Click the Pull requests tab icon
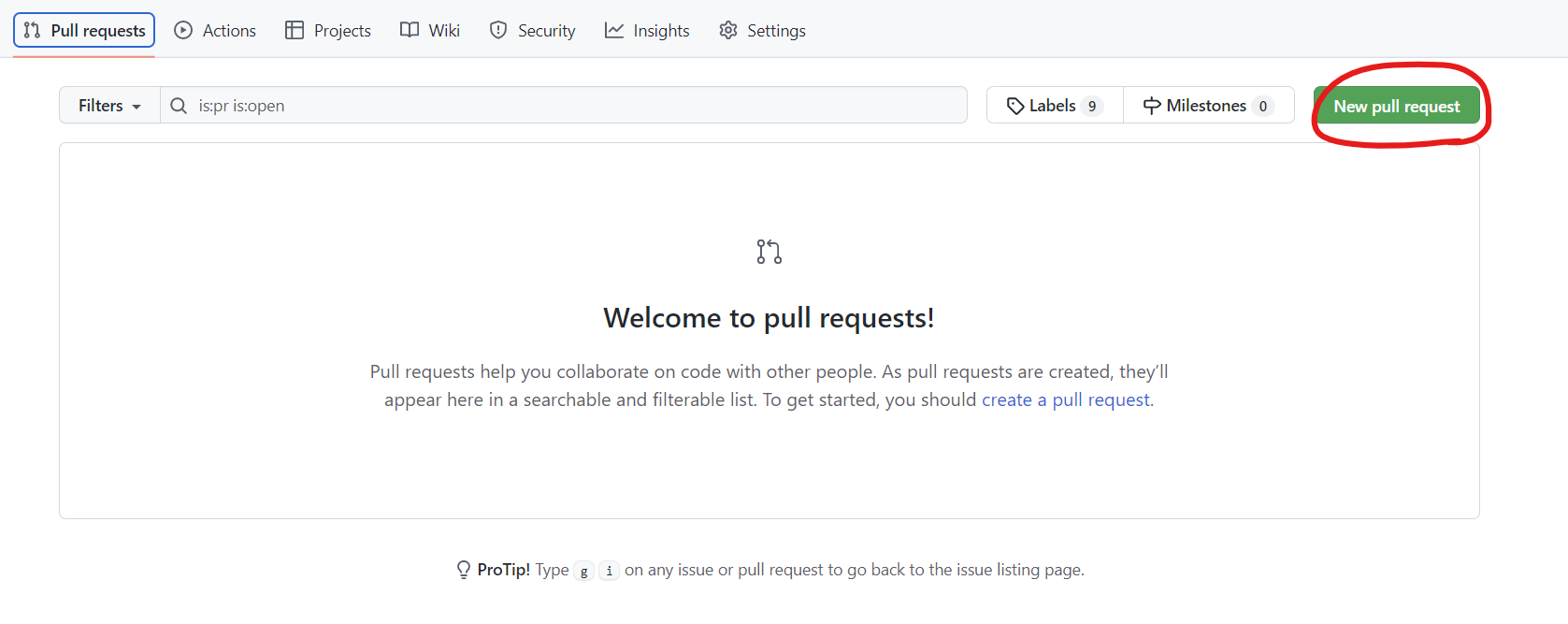1568x624 pixels. [32, 30]
